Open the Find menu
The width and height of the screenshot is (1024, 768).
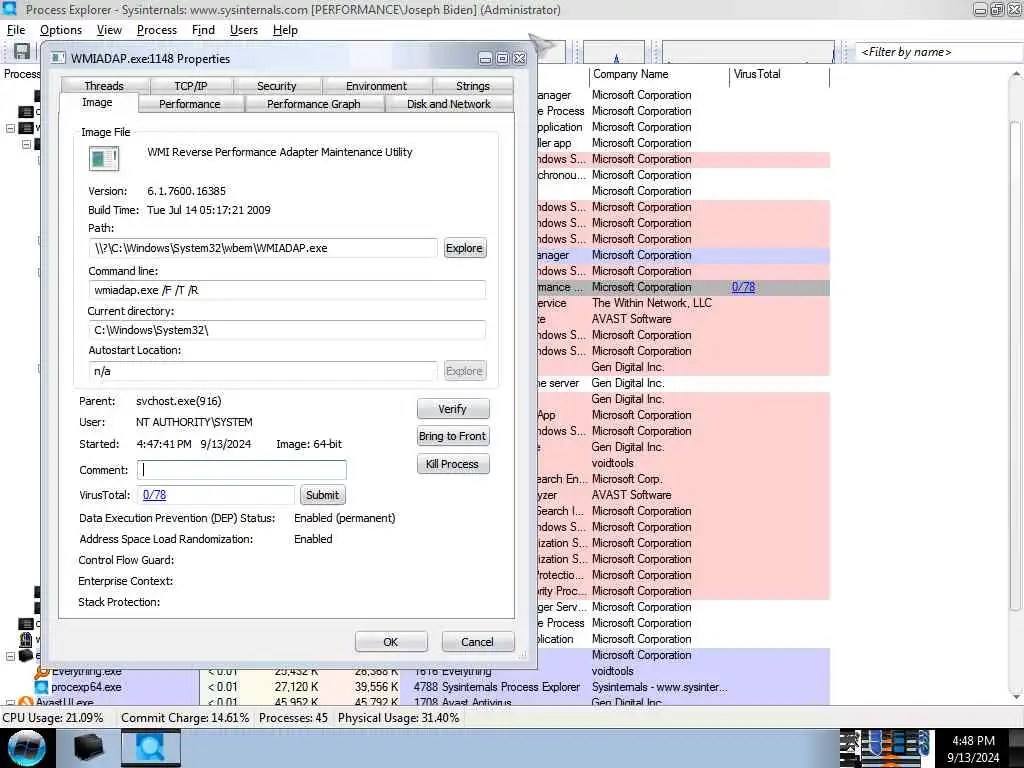point(203,30)
